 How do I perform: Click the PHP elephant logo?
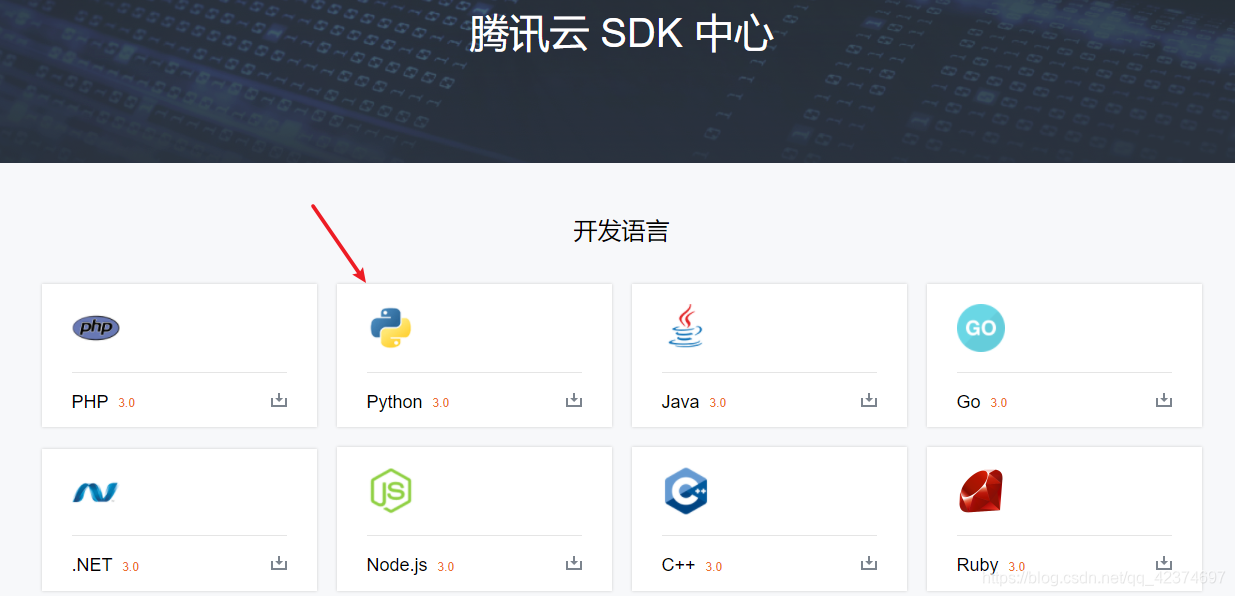[96, 327]
